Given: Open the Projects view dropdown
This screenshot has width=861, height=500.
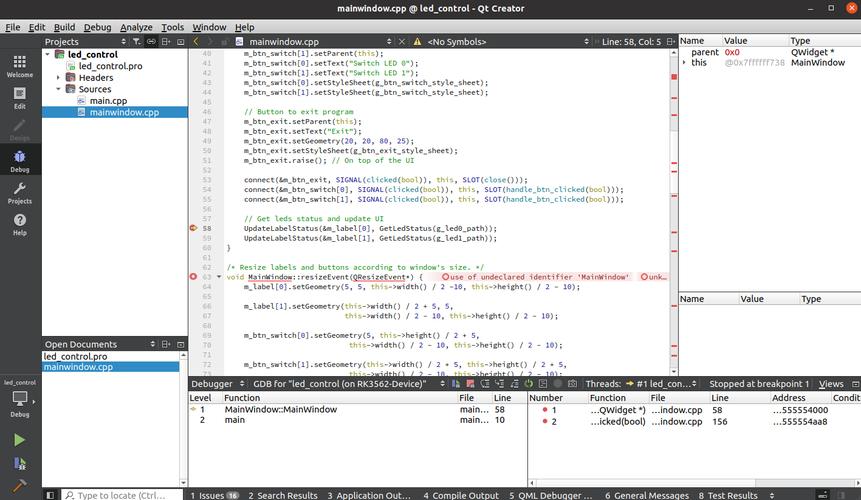Looking at the screenshot, I should click(x=84, y=42).
